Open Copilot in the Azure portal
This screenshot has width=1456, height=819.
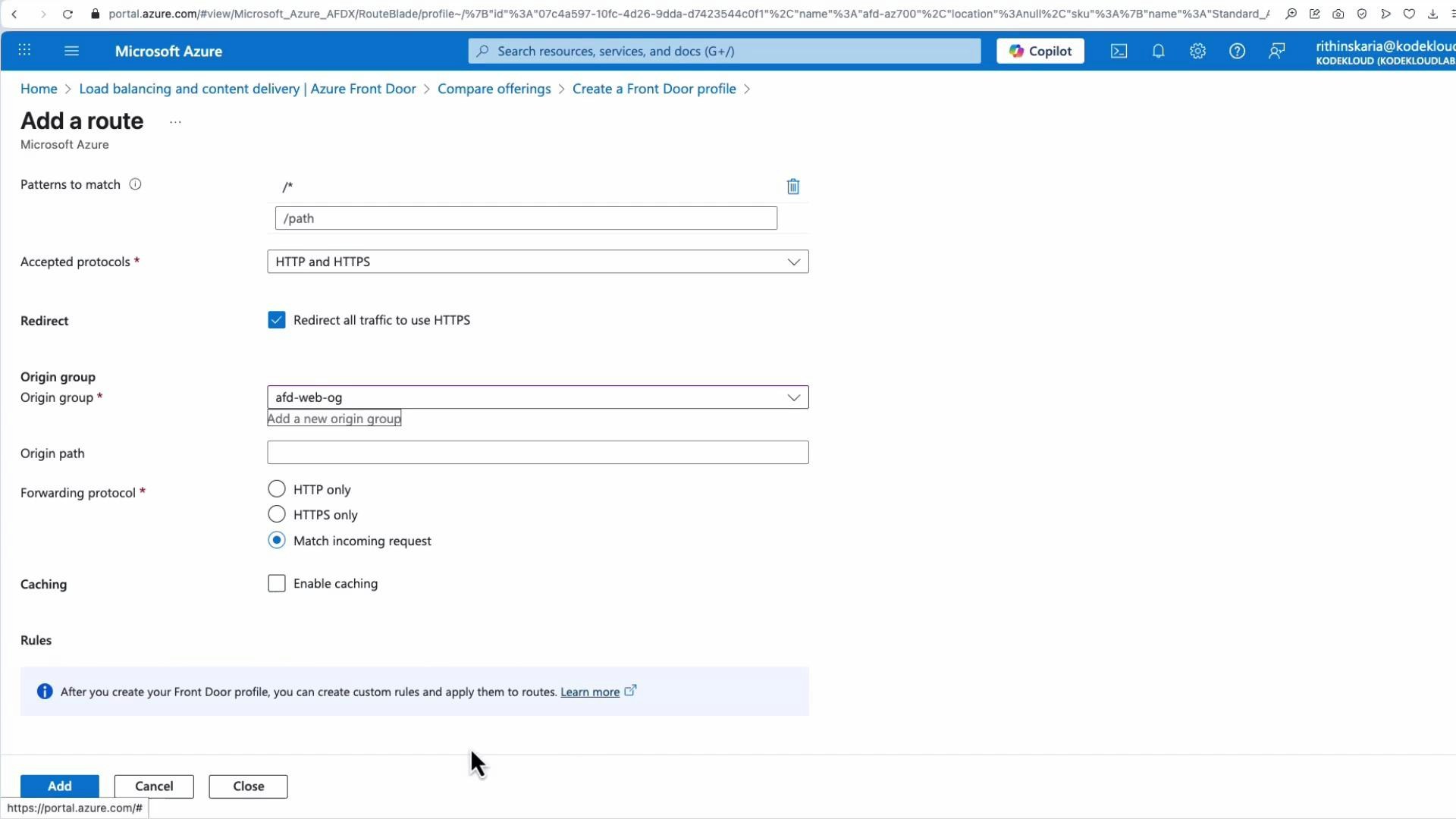[1040, 51]
